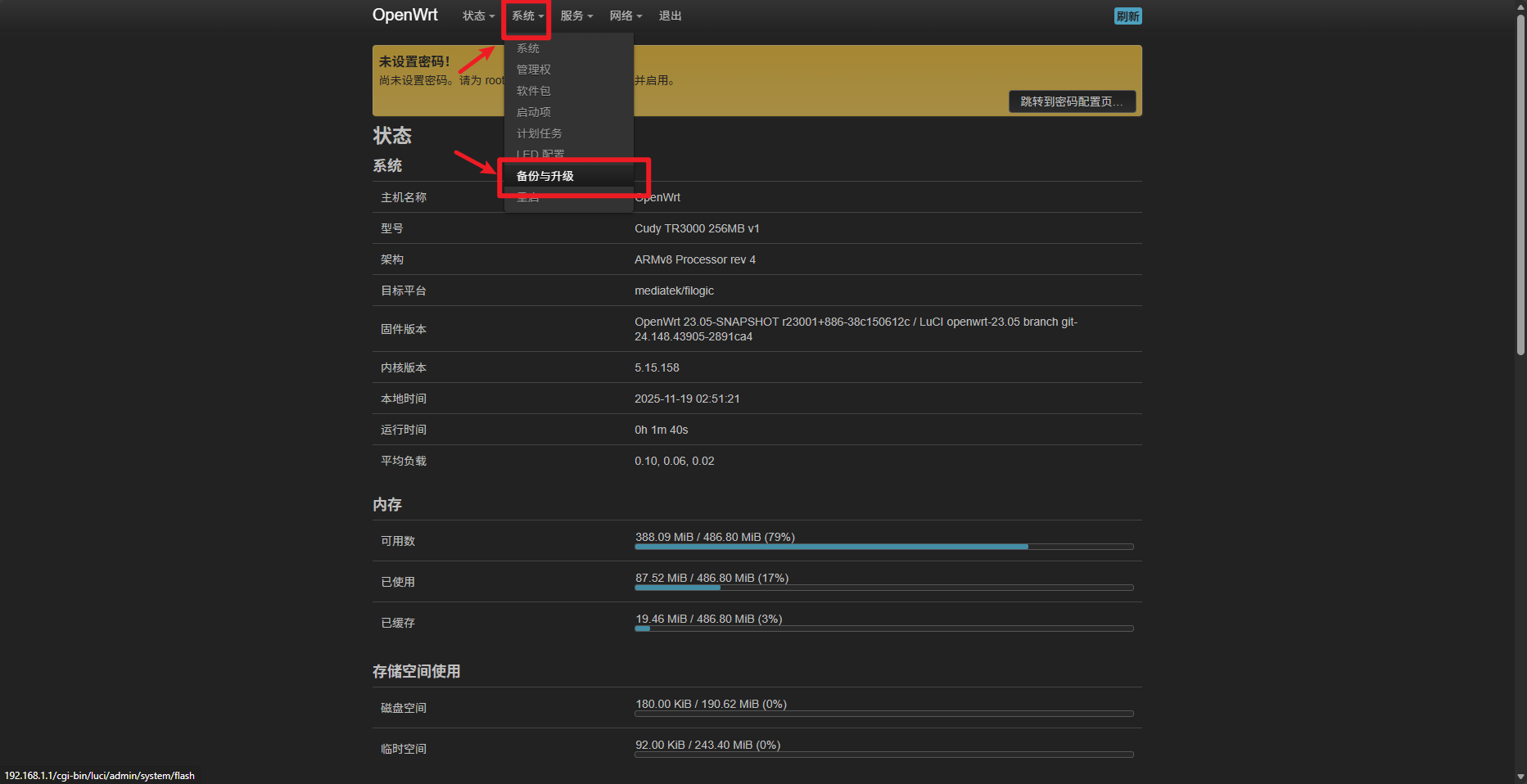
Task: Select the LED 配置 menu entry
Action: (x=540, y=154)
